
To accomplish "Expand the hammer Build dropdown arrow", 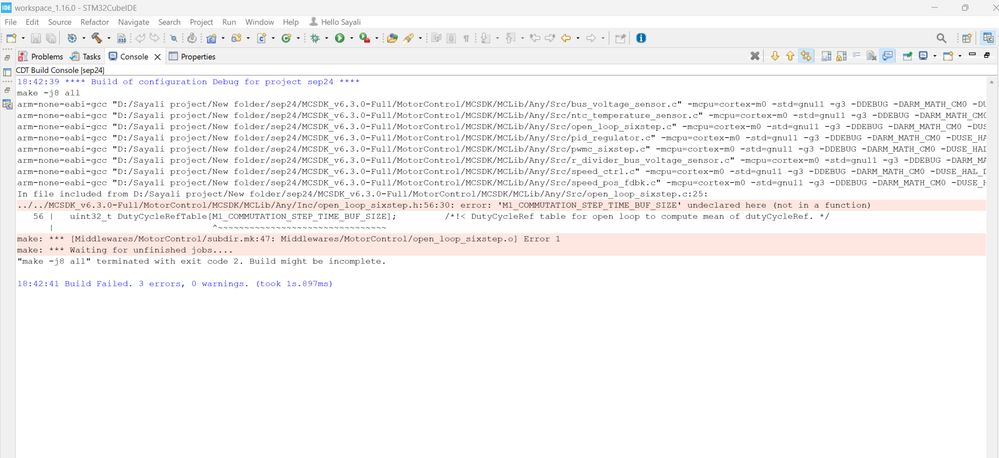I will point(108,38).
